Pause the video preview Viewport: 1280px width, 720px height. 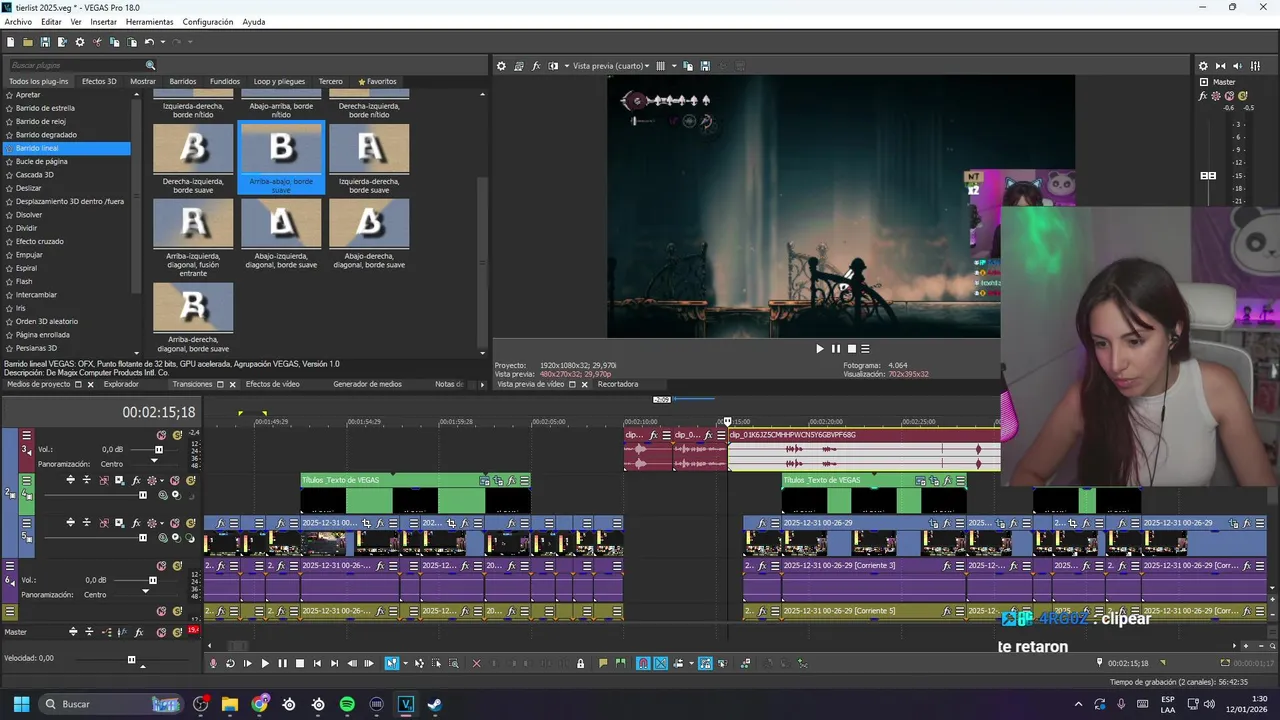[x=836, y=349]
